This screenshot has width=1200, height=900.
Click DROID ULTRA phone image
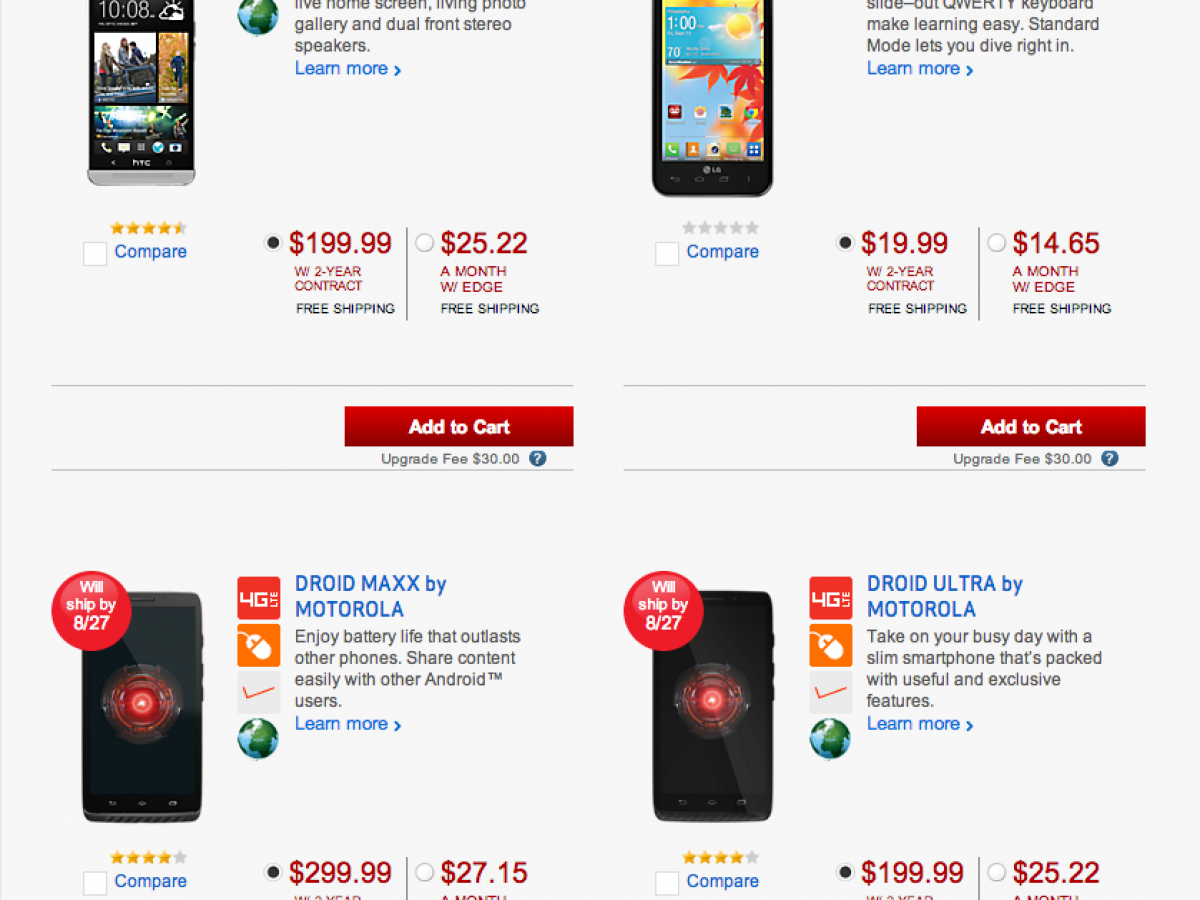point(712,705)
